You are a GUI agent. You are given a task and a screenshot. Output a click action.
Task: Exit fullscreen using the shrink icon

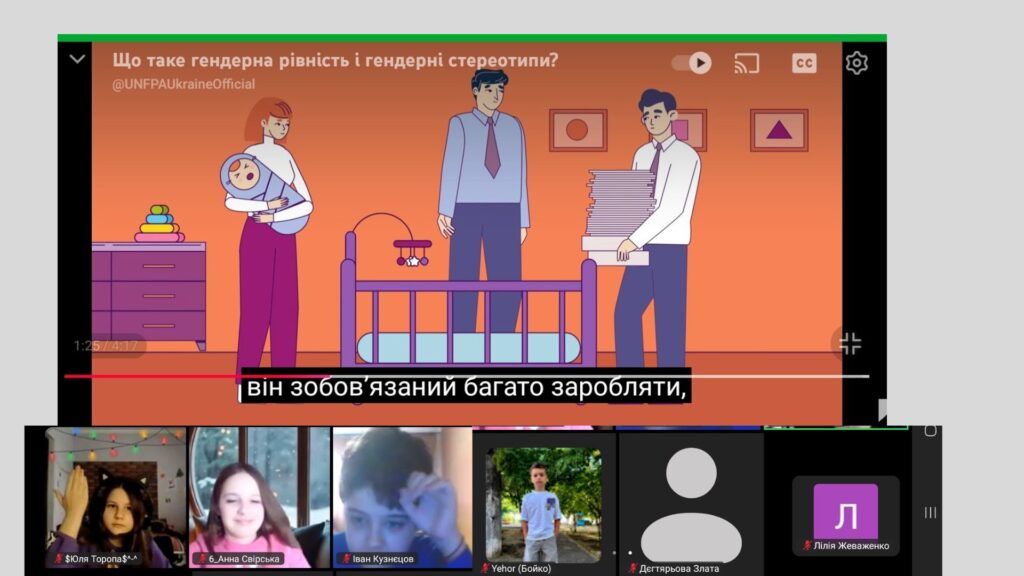coord(849,344)
